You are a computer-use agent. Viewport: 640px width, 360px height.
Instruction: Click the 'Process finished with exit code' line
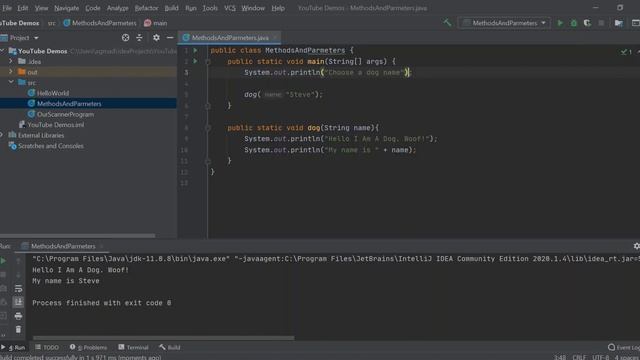pyautogui.click(x=102, y=303)
